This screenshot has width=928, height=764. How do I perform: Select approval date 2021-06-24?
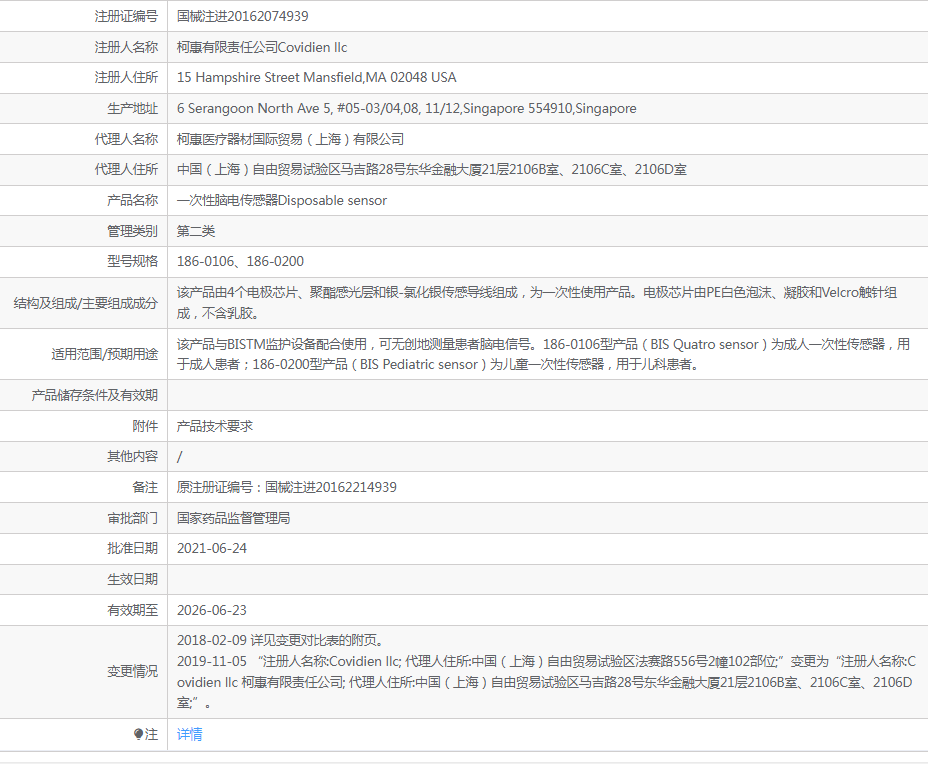coord(212,548)
